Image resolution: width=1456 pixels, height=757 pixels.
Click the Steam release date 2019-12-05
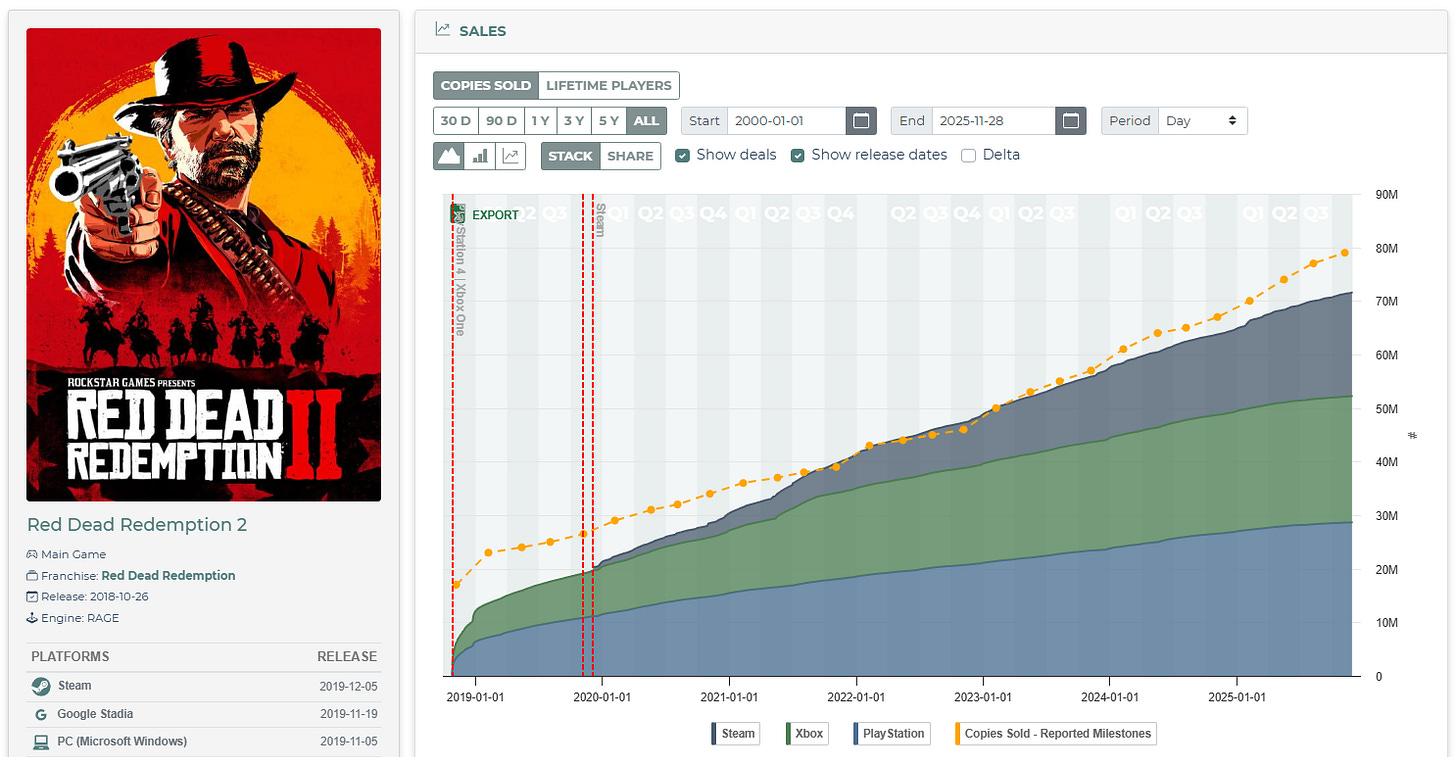coord(349,686)
